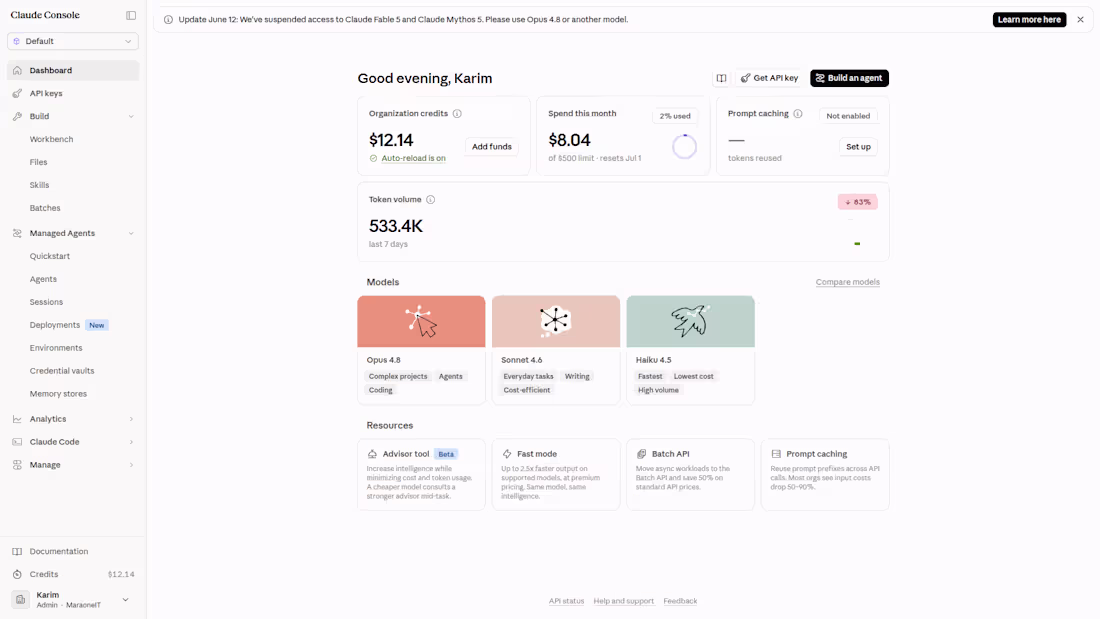Viewport: 1100px width, 619px height.
Task: Click the 2% used badge
Action: pyautogui.click(x=675, y=116)
